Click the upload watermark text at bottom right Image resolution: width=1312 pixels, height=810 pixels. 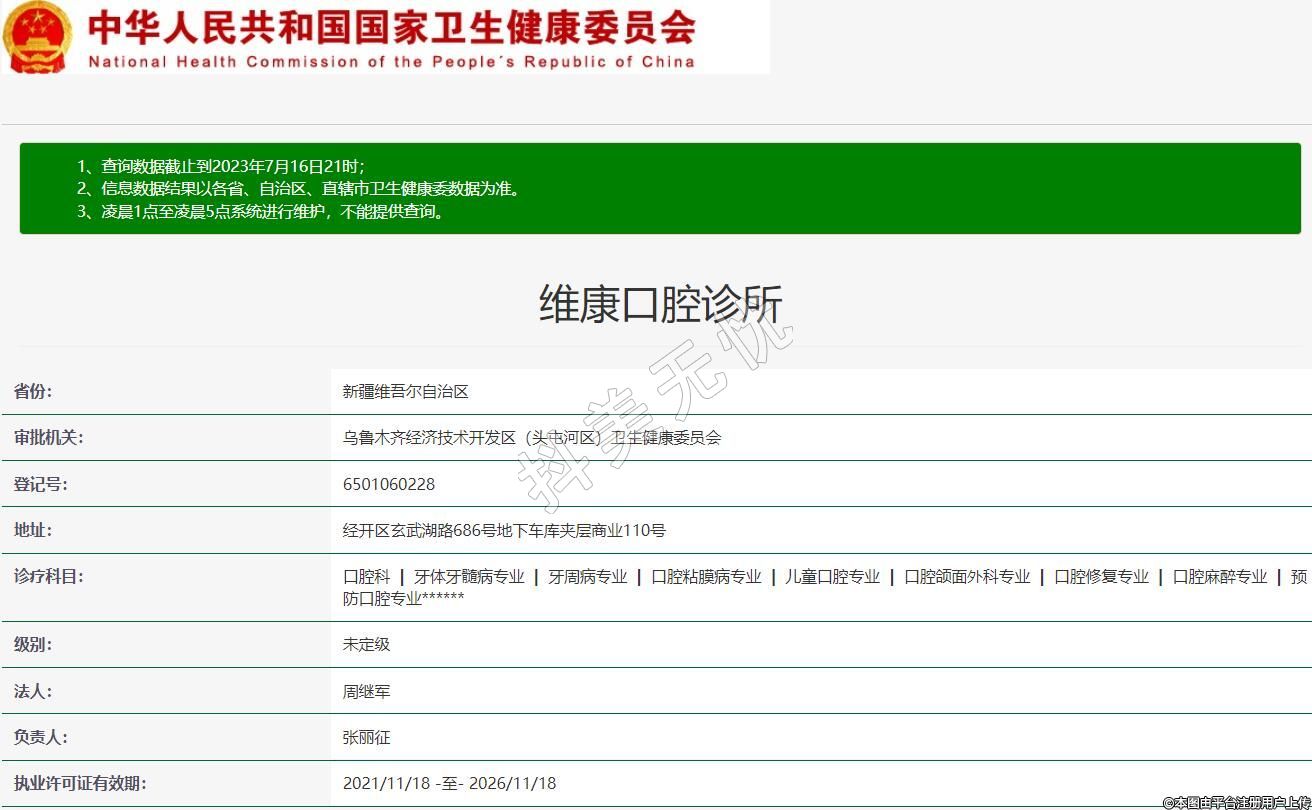1235,802
